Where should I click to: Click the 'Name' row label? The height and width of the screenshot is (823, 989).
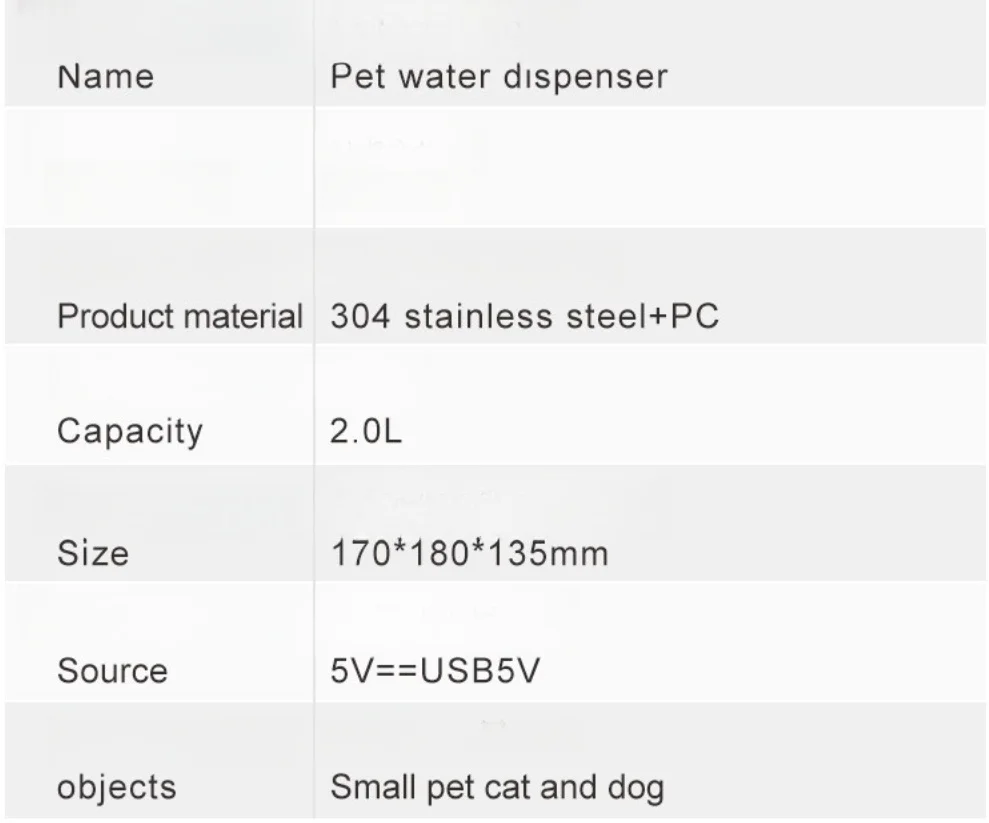coord(105,77)
